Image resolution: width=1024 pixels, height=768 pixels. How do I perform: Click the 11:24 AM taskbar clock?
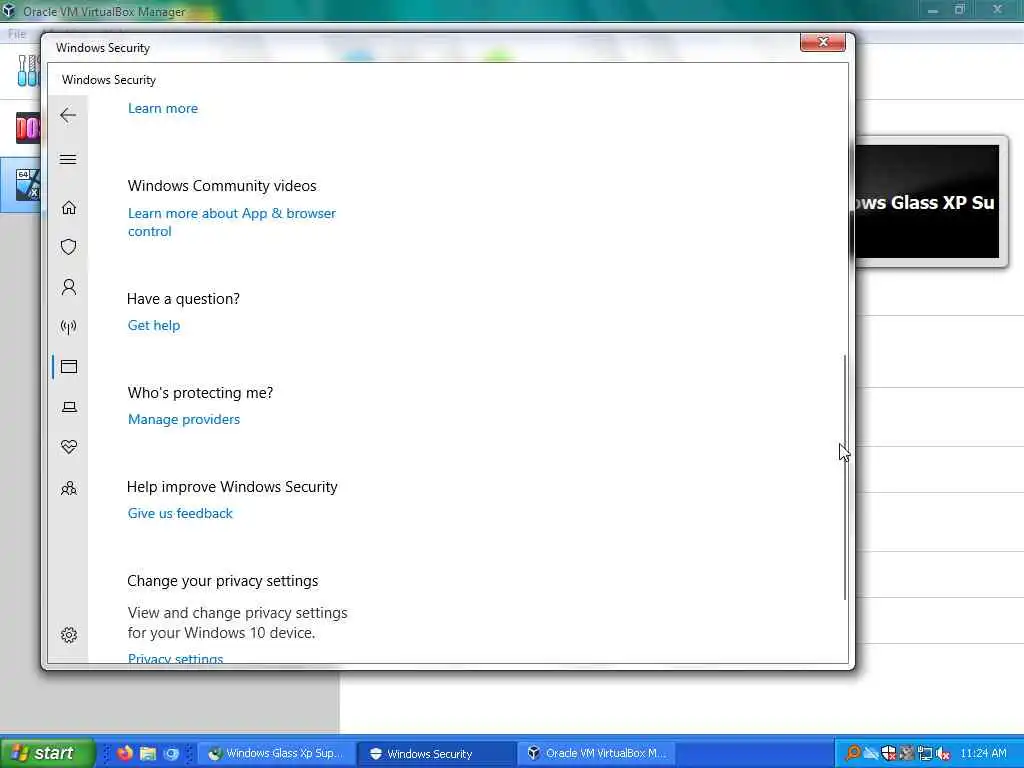[984, 753]
